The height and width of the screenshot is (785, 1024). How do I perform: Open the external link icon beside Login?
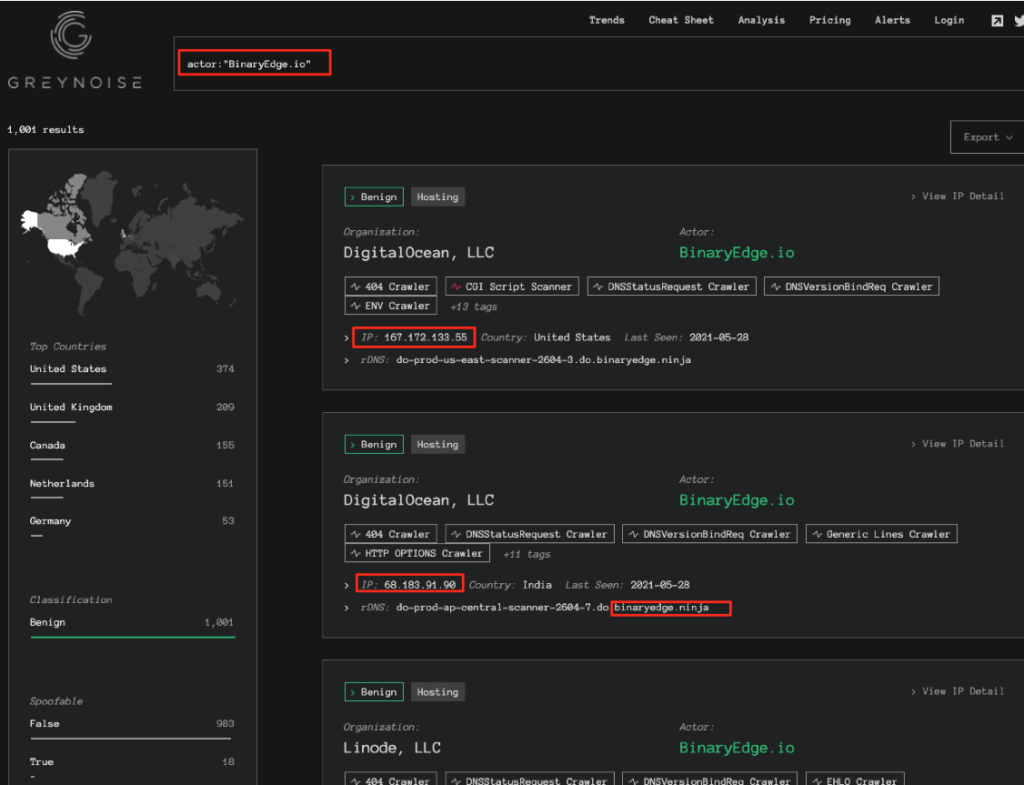pyautogui.click(x=997, y=21)
